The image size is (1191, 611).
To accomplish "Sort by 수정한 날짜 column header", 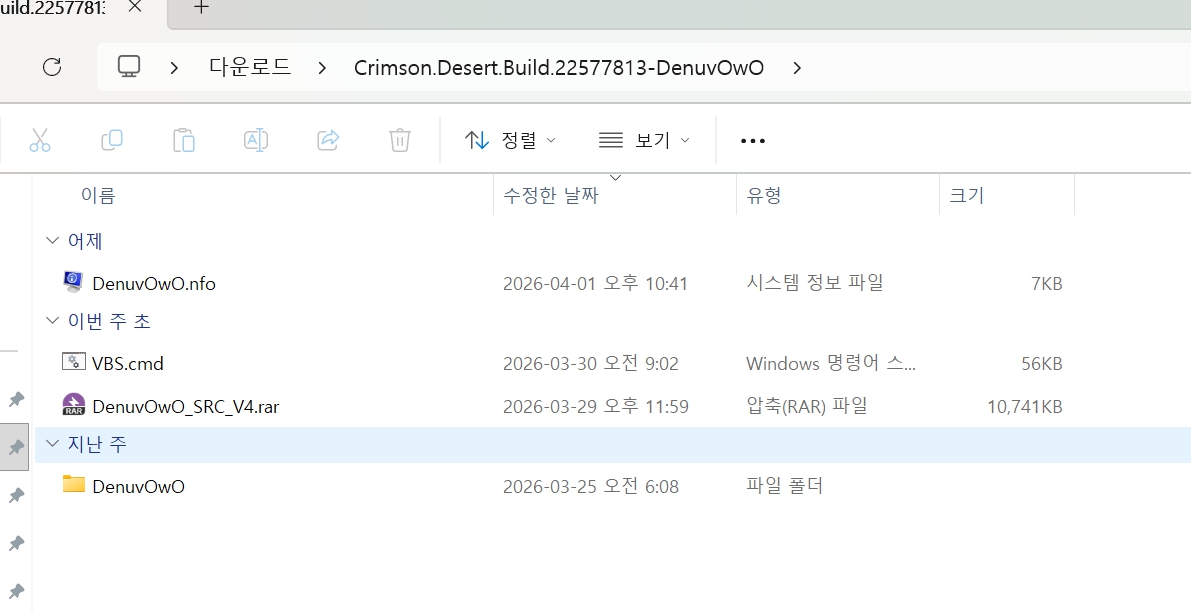I will (551, 196).
